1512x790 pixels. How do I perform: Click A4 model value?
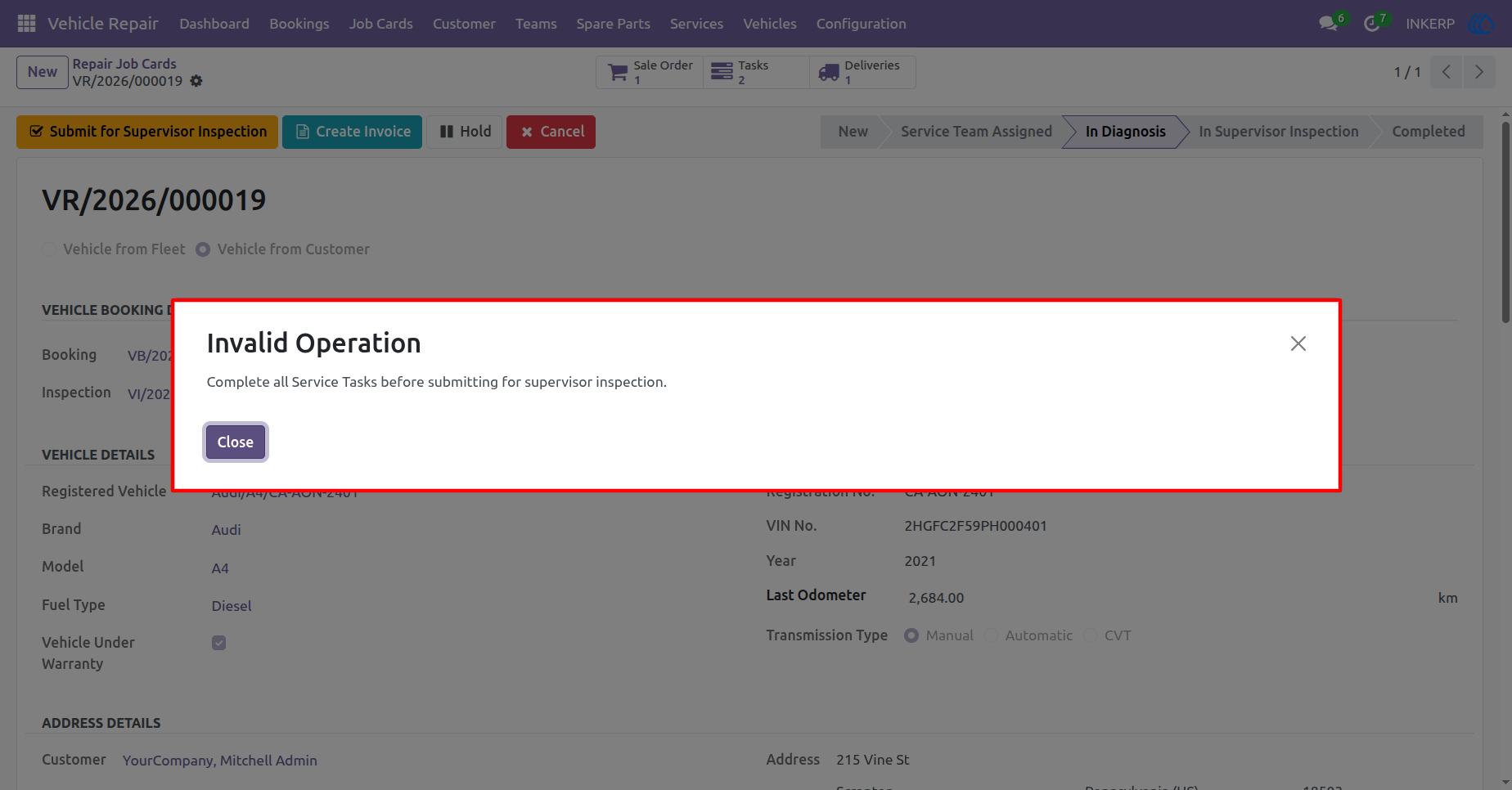(220, 568)
